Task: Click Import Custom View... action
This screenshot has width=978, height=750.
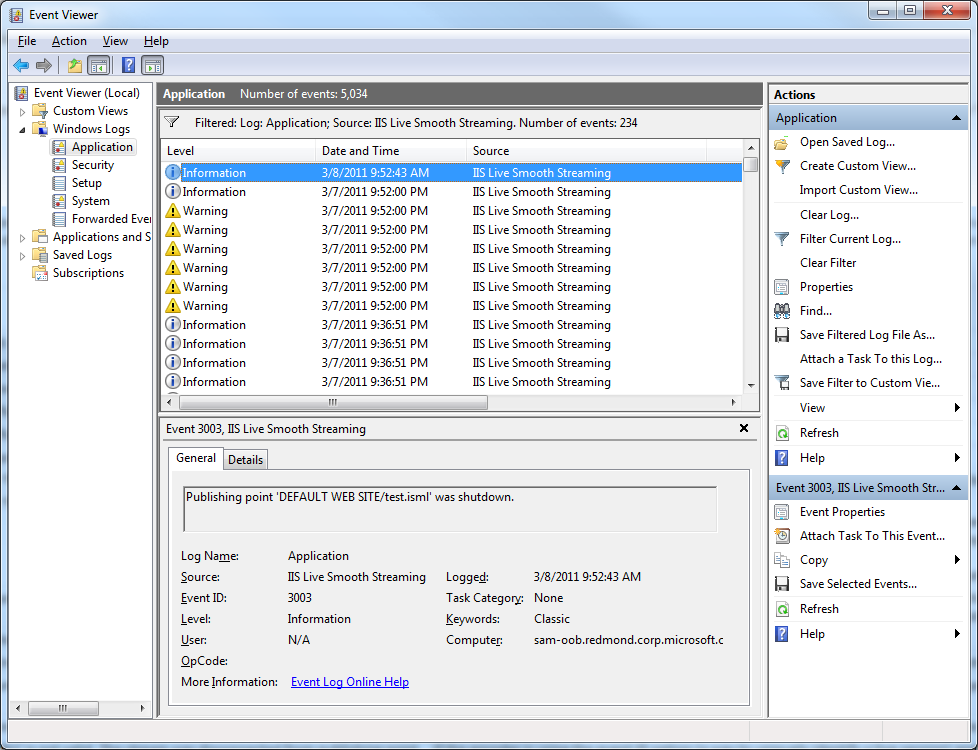Action: point(859,190)
